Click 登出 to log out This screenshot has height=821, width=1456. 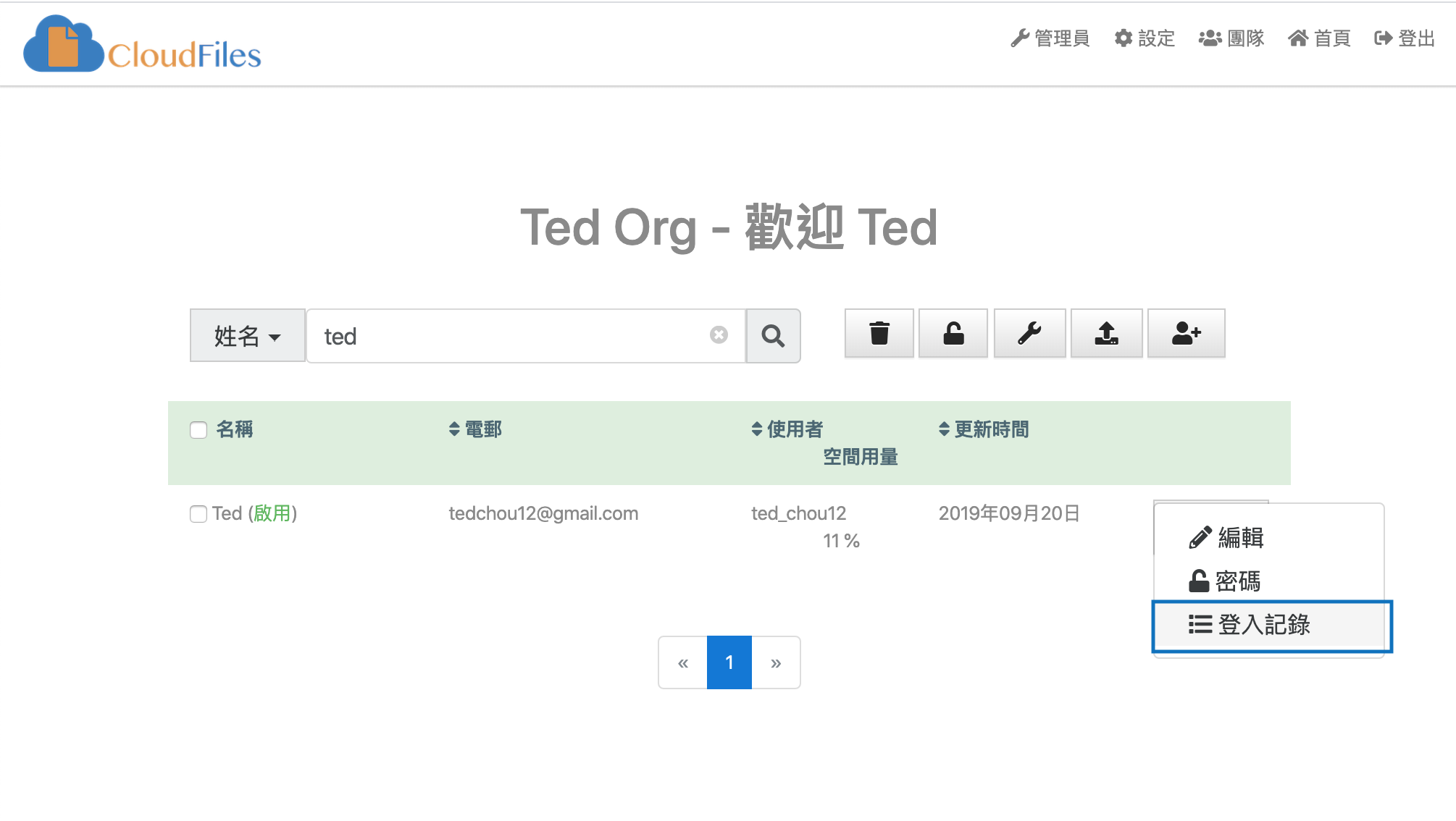(1405, 38)
